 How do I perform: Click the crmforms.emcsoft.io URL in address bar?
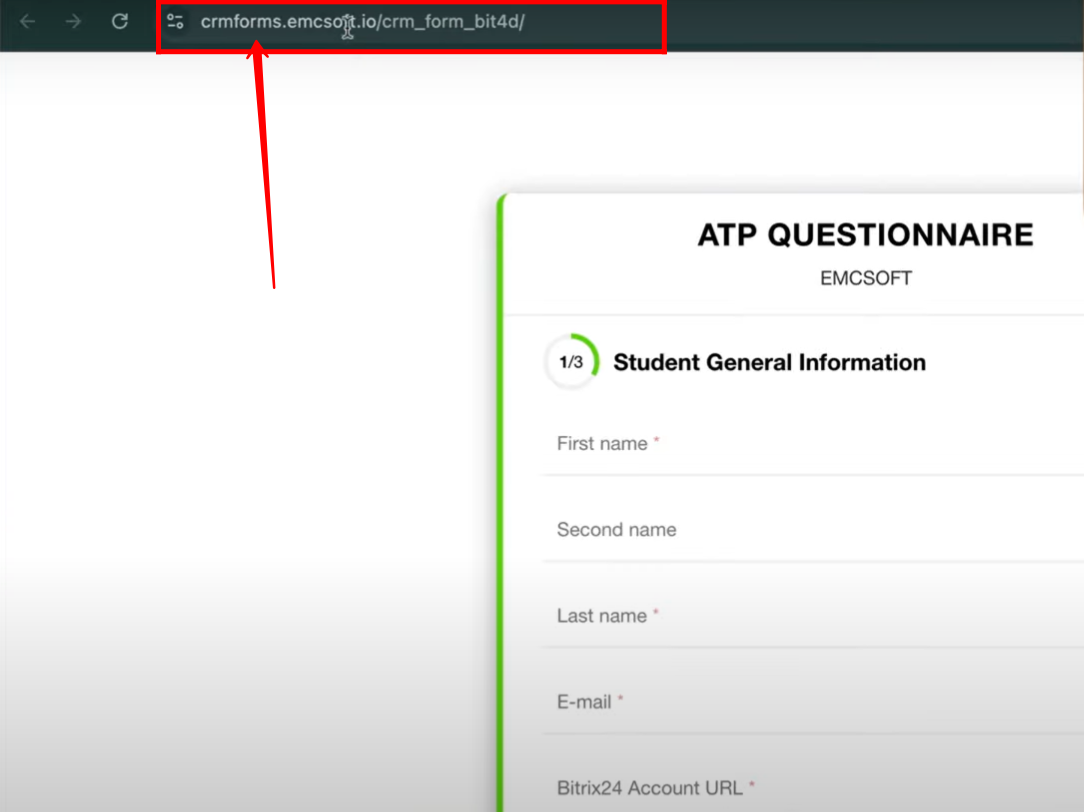pos(362,22)
